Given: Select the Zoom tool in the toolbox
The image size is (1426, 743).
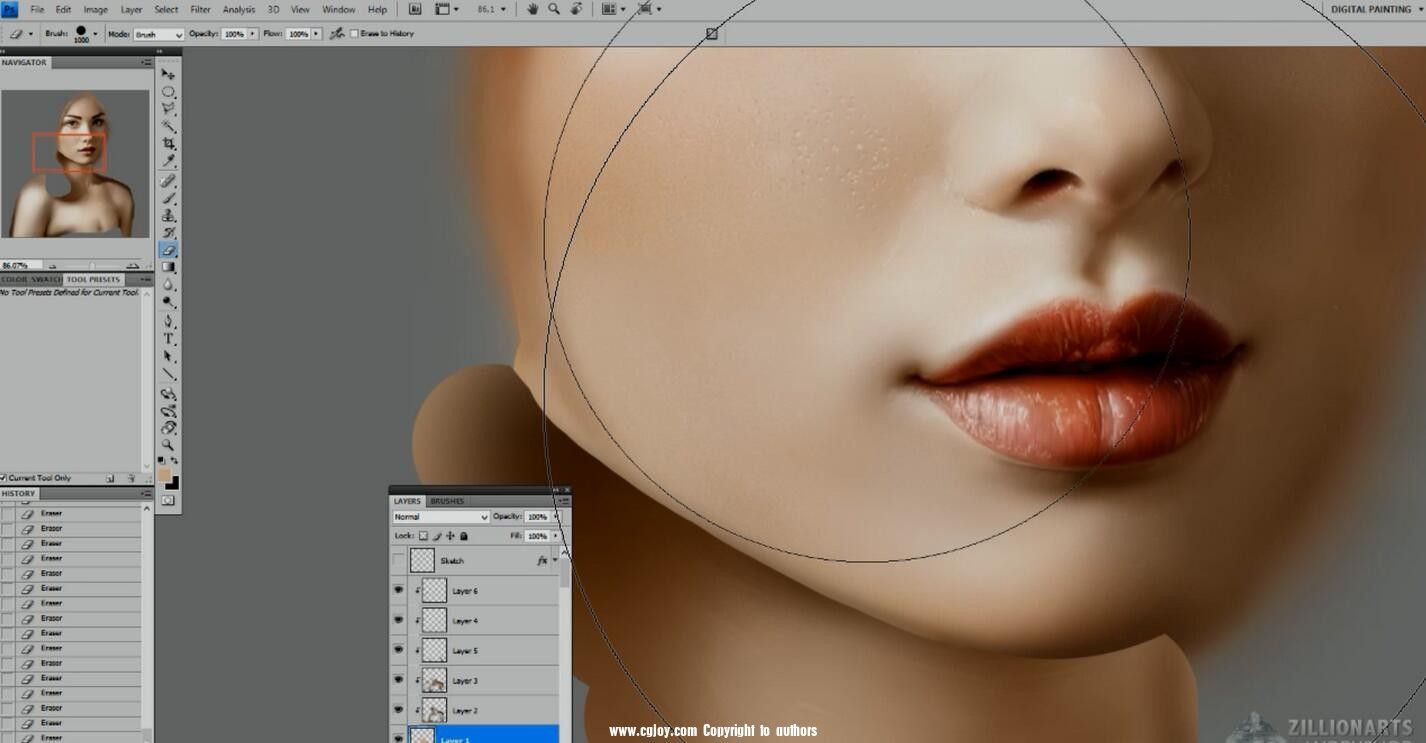Looking at the screenshot, I should pos(168,445).
